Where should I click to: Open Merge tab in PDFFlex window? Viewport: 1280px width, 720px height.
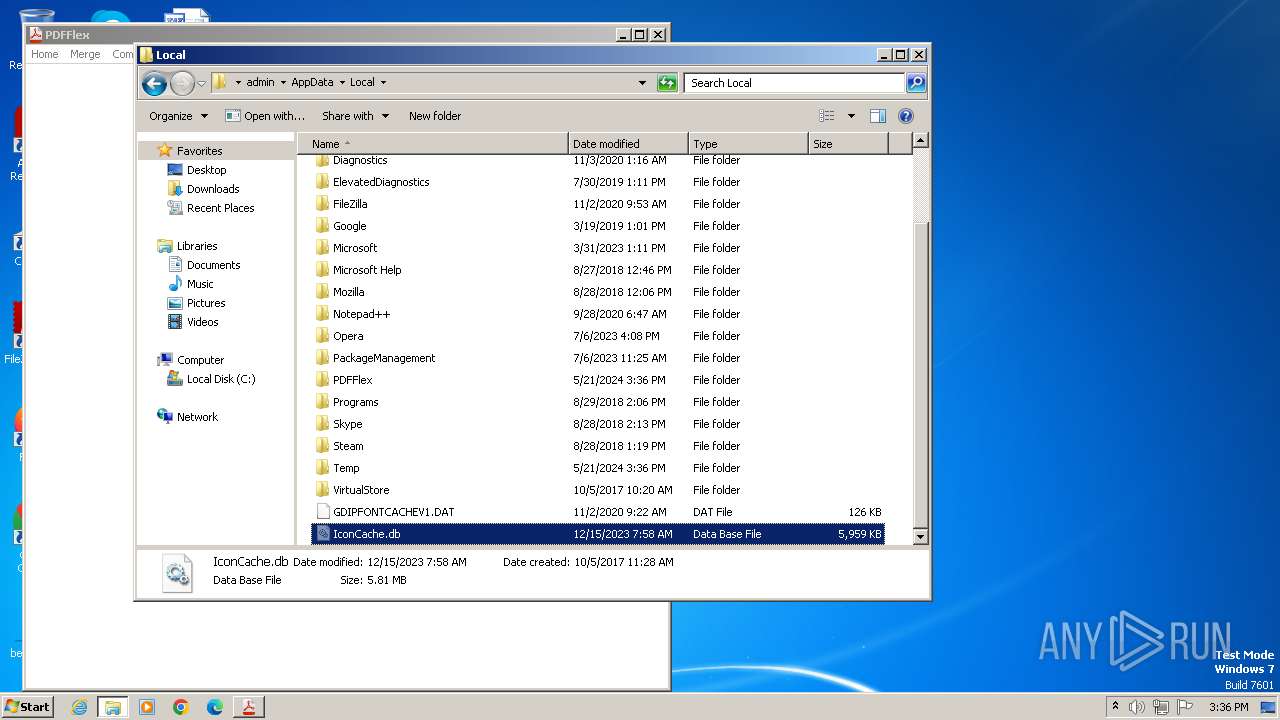[x=85, y=54]
